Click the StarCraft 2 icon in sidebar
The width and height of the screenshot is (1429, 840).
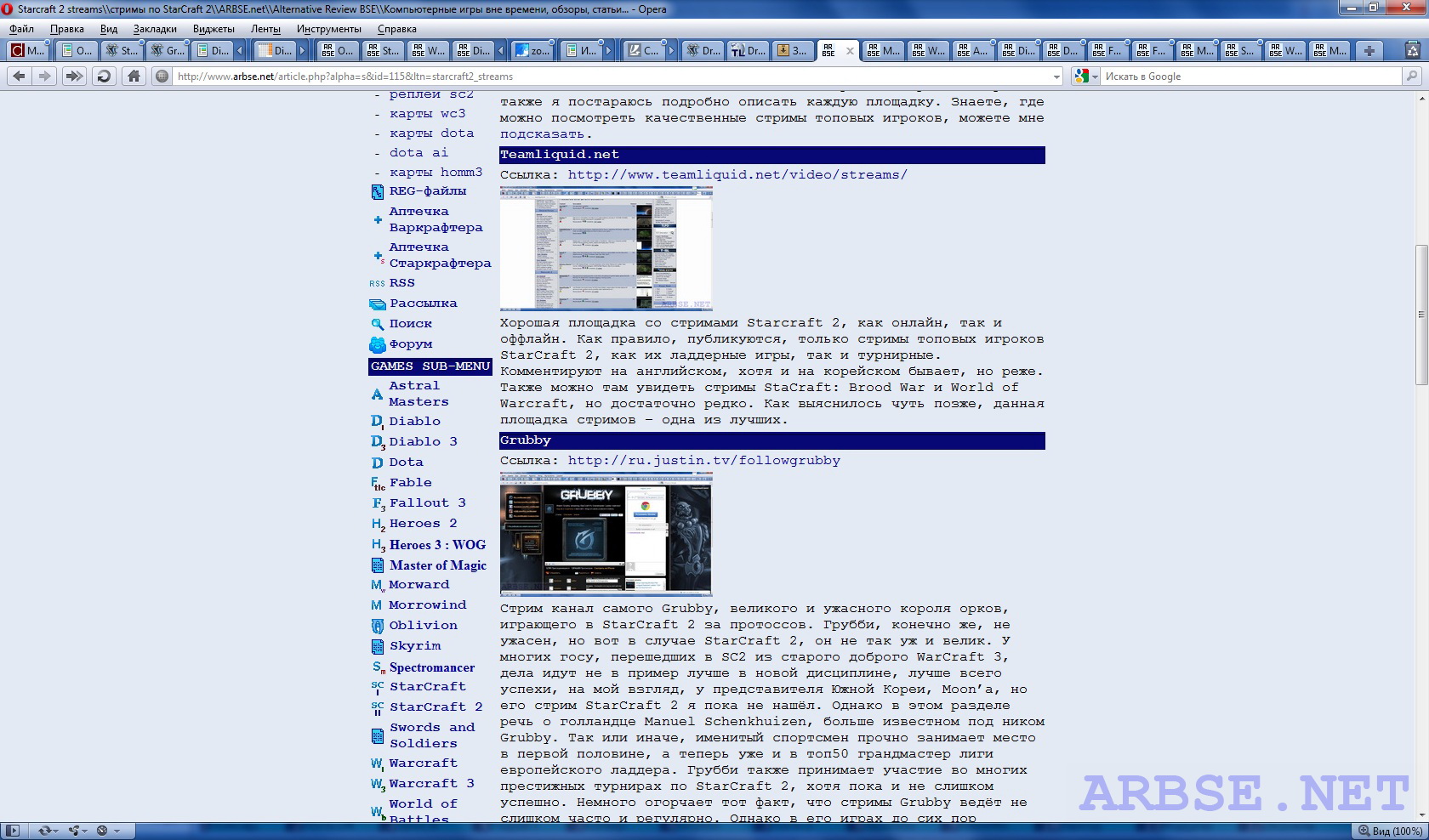378,708
